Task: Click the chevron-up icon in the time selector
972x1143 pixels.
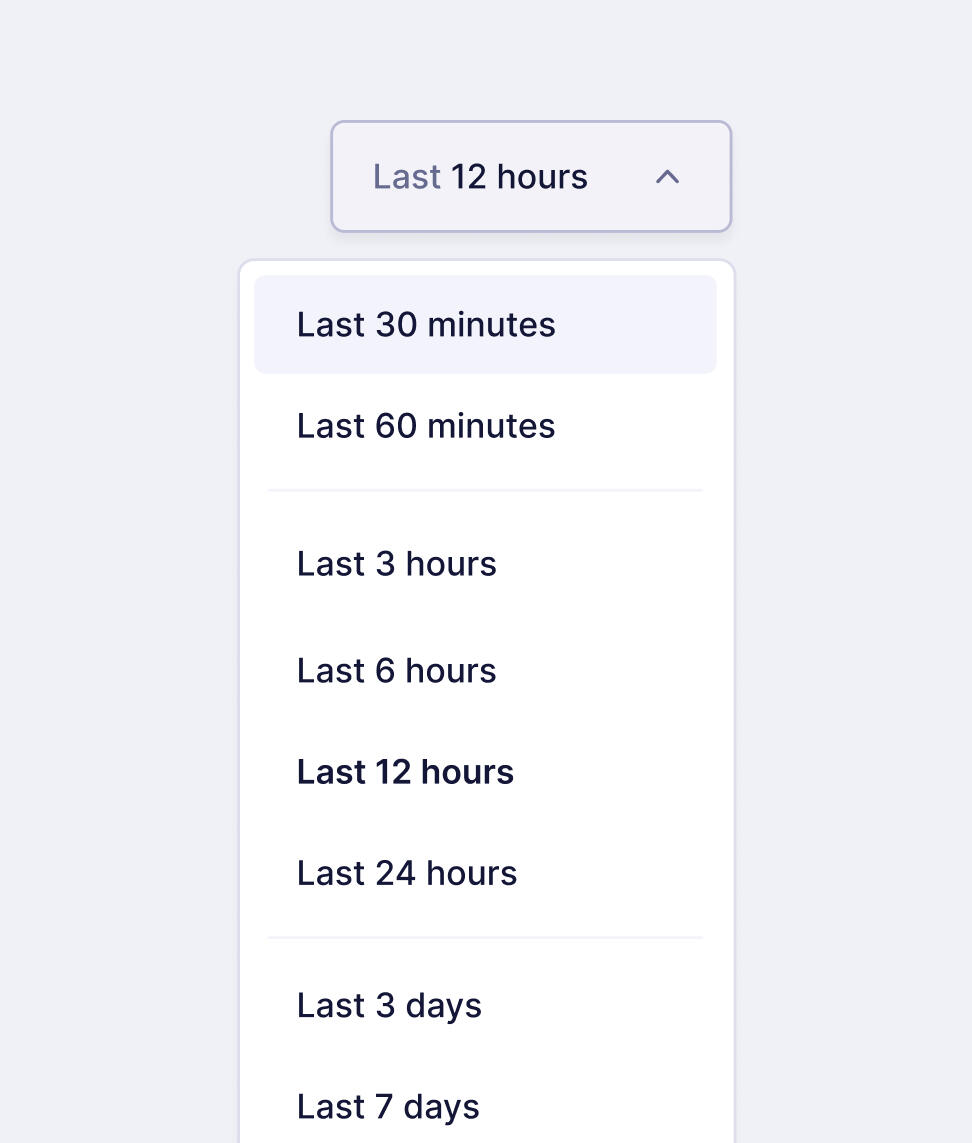Action: coord(667,177)
